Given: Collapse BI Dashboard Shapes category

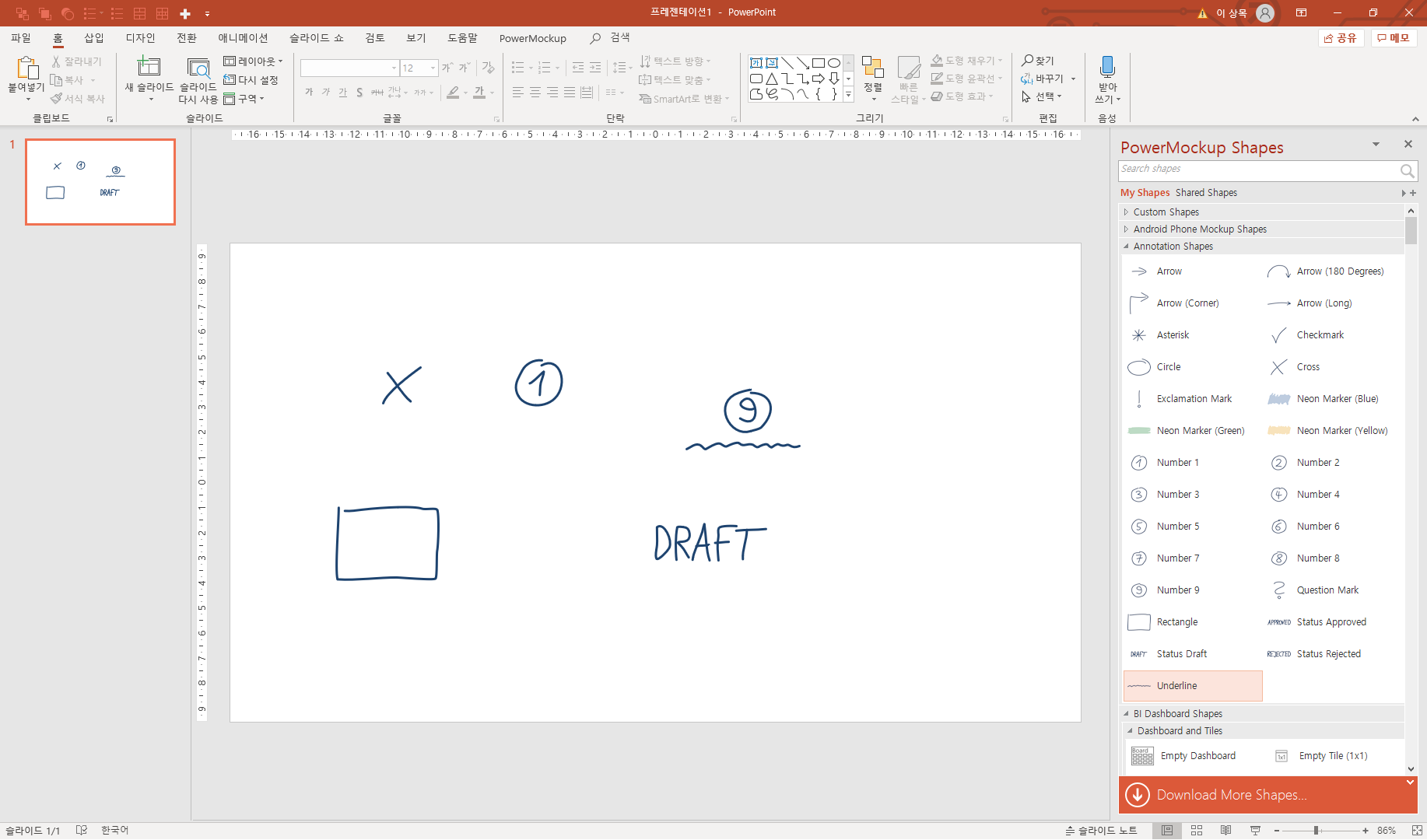Looking at the screenshot, I should (1126, 714).
